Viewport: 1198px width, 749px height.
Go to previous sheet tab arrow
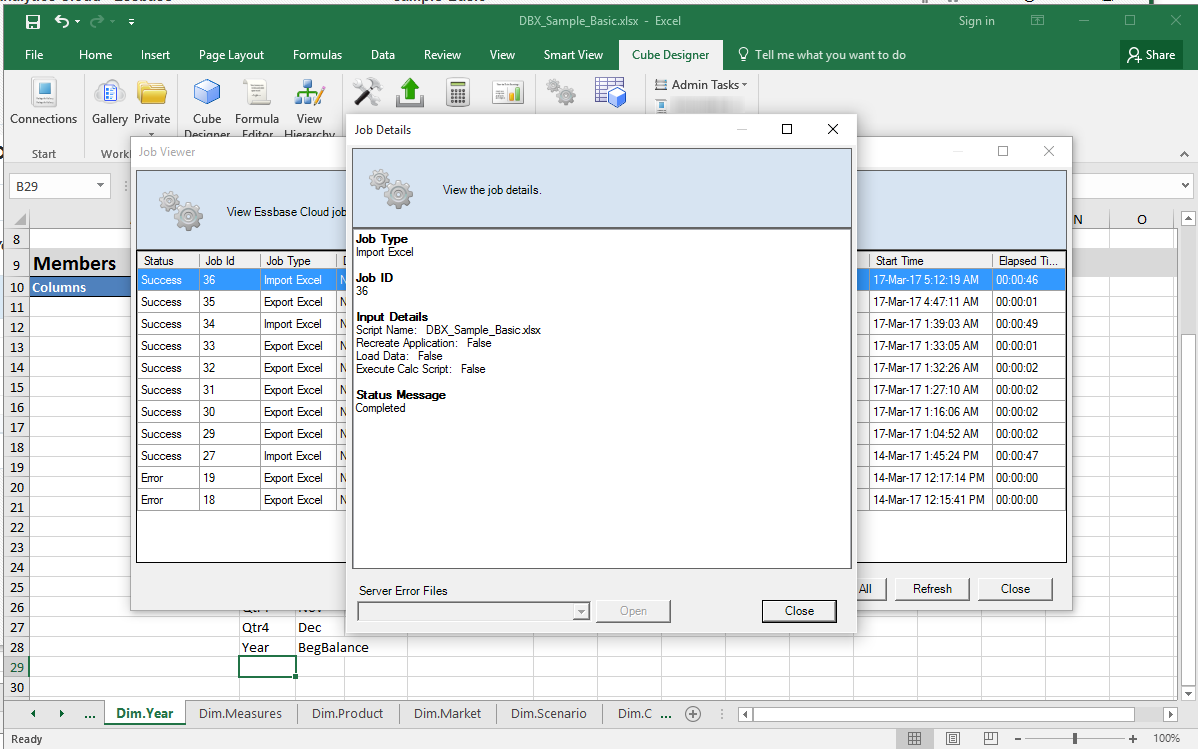pos(33,714)
